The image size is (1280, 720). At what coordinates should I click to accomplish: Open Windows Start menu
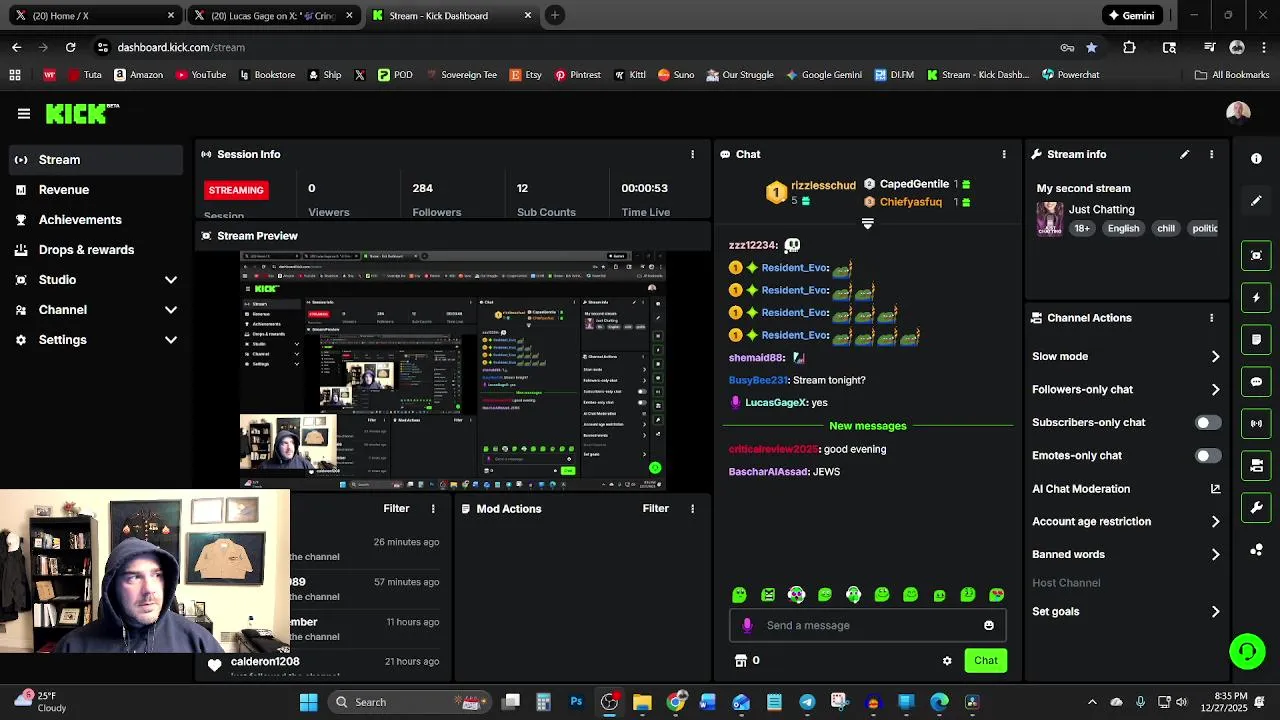[308, 702]
